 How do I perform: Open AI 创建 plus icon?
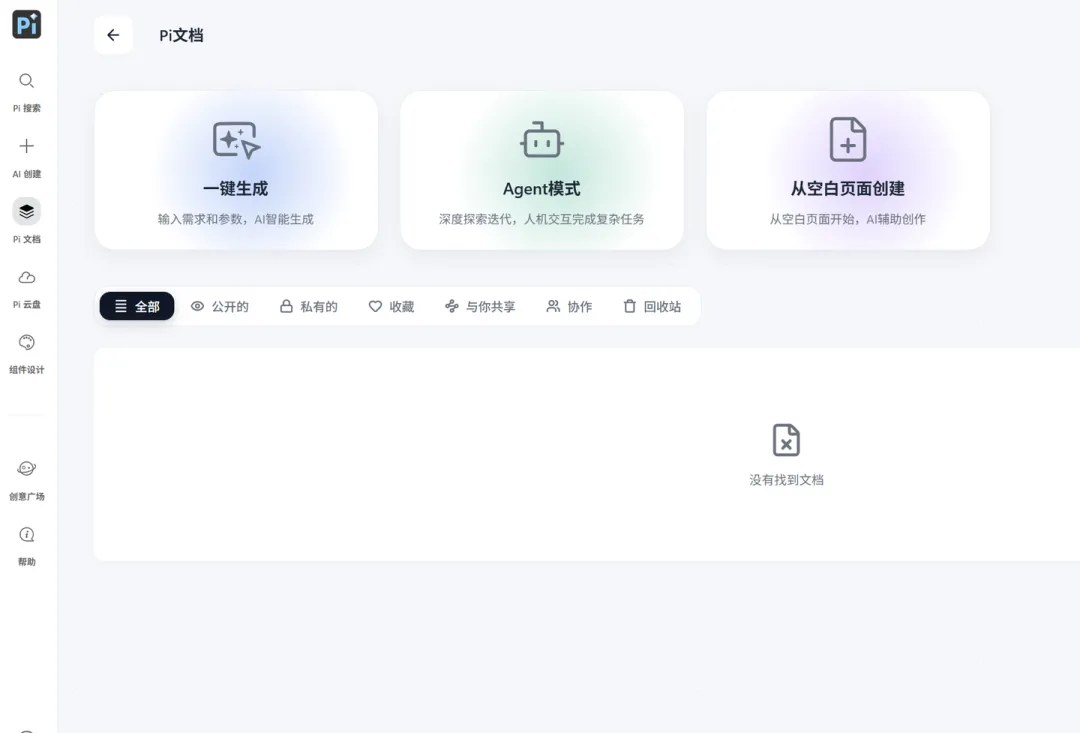[x=26, y=146]
